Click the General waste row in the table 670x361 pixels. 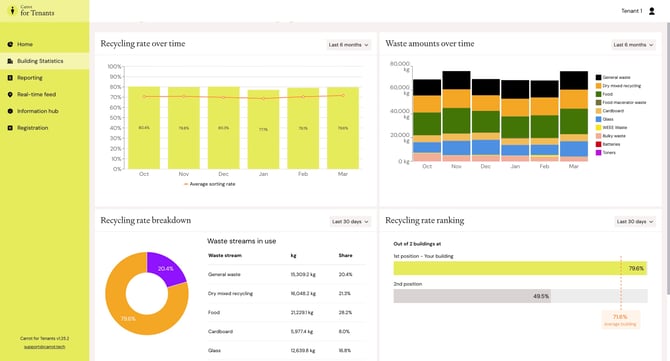point(286,274)
